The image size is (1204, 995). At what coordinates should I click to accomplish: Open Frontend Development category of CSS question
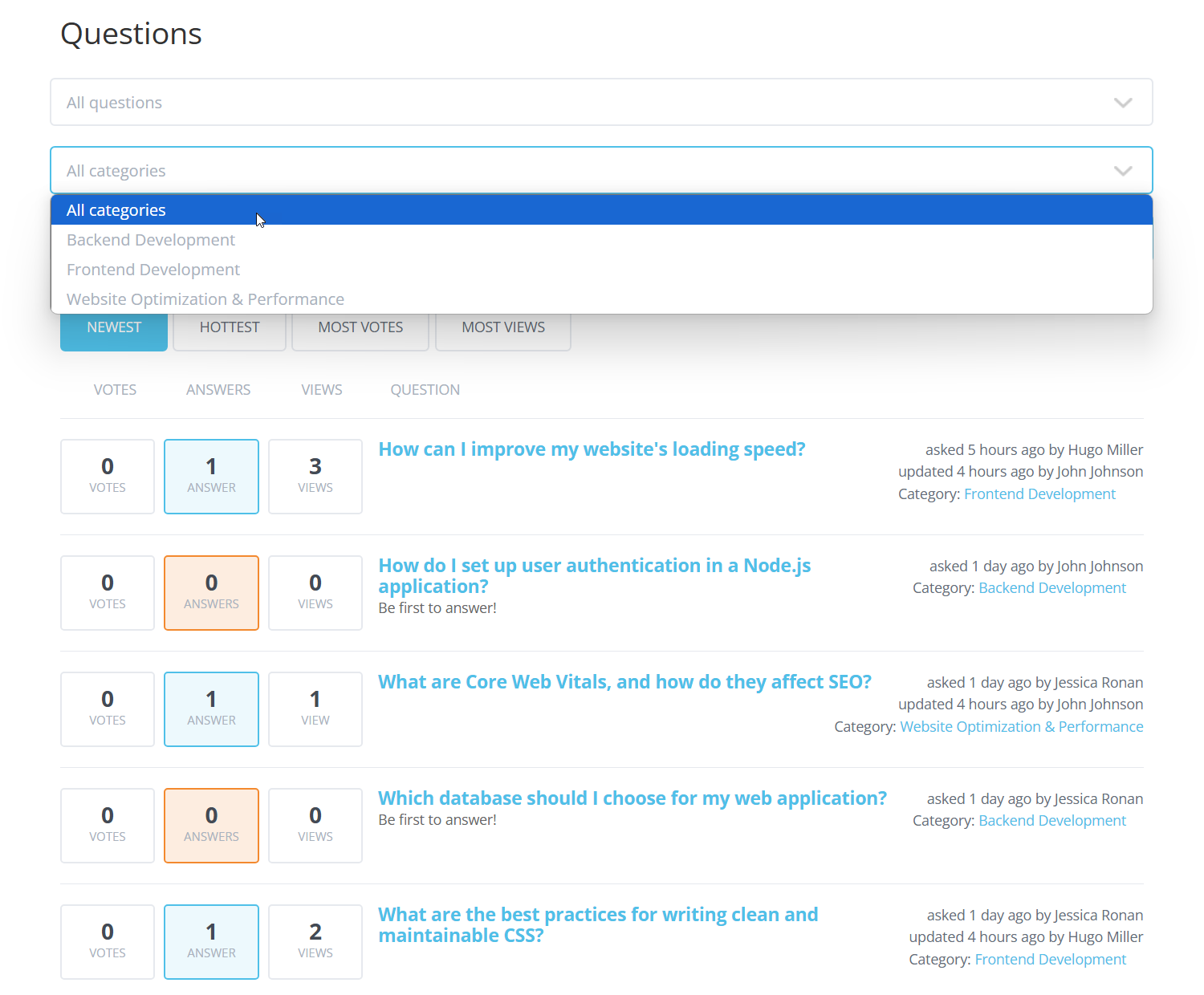click(1050, 960)
